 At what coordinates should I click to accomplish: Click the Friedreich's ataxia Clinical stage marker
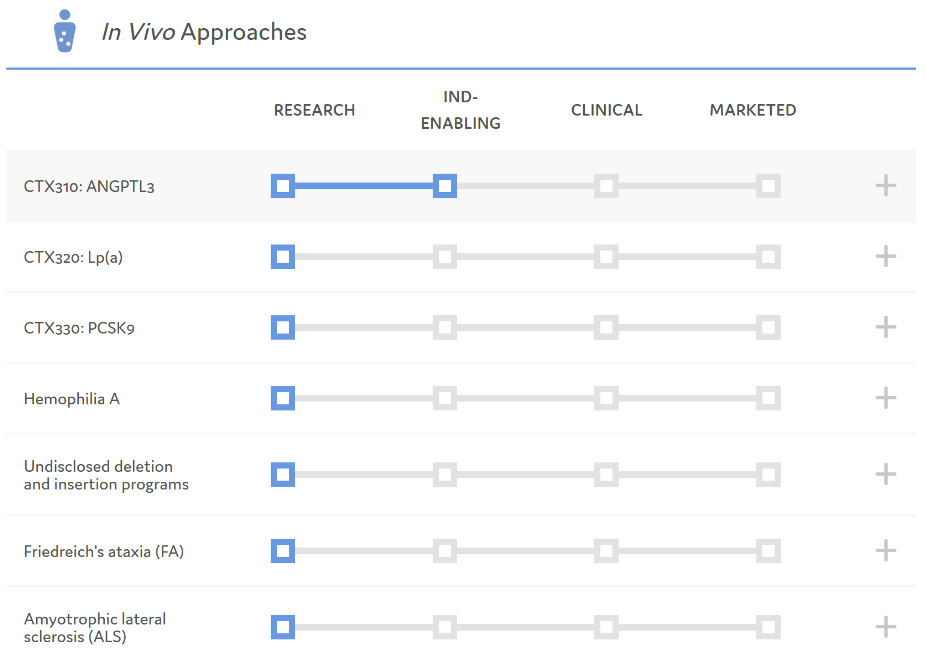[x=606, y=551]
